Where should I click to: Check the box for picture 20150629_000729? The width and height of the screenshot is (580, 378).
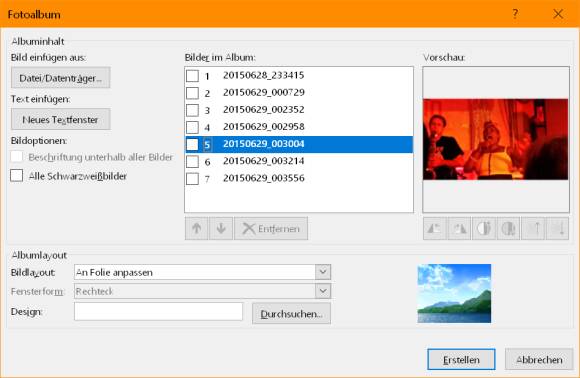point(192,93)
